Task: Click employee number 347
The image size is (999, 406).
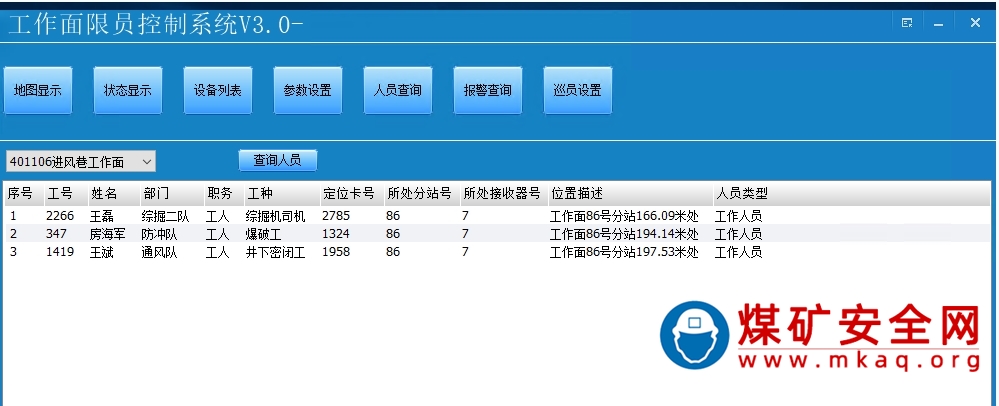Action: (56, 234)
